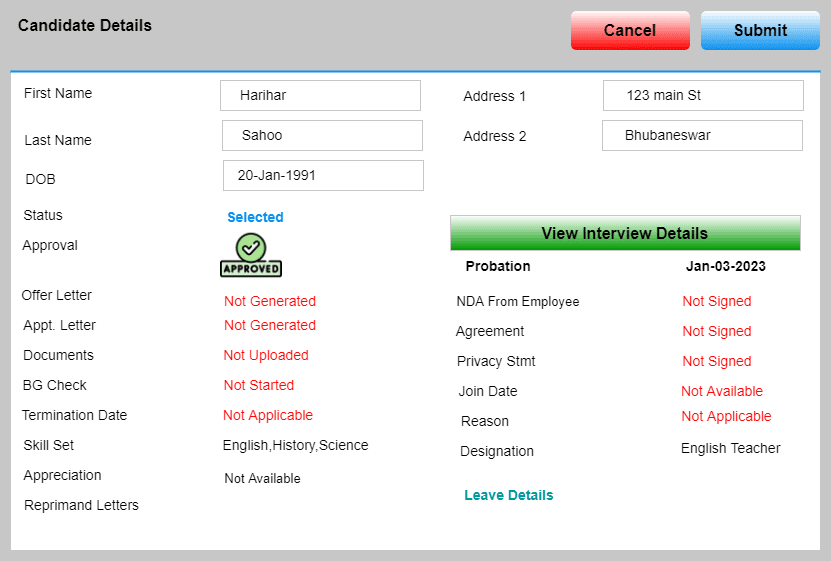The image size is (831, 561).
Task: Click the Termination Date label
Action: coord(74,415)
